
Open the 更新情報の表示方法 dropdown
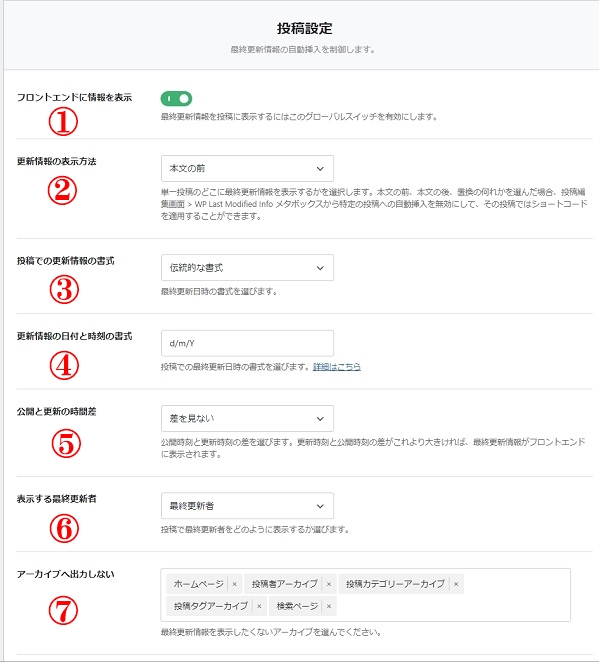pos(246,168)
